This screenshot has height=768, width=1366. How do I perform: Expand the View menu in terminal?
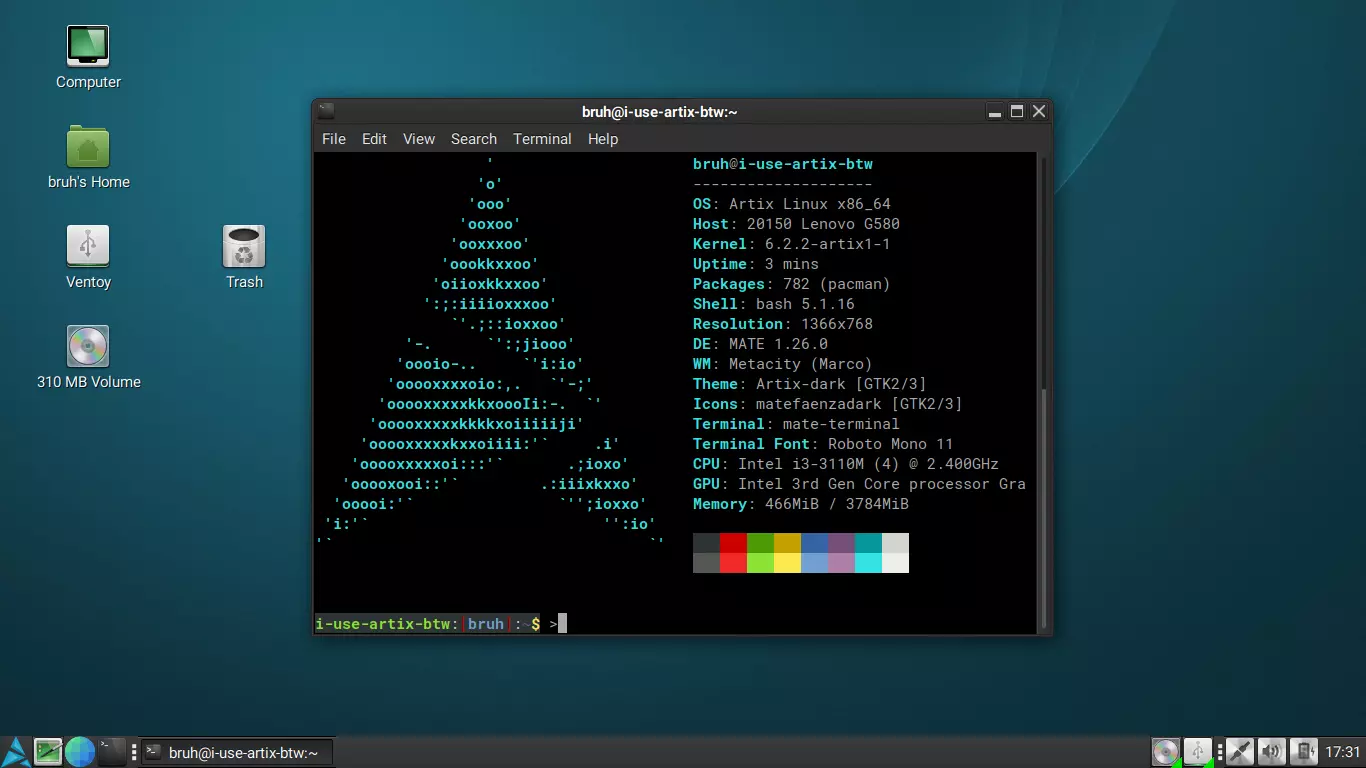pyautogui.click(x=419, y=139)
